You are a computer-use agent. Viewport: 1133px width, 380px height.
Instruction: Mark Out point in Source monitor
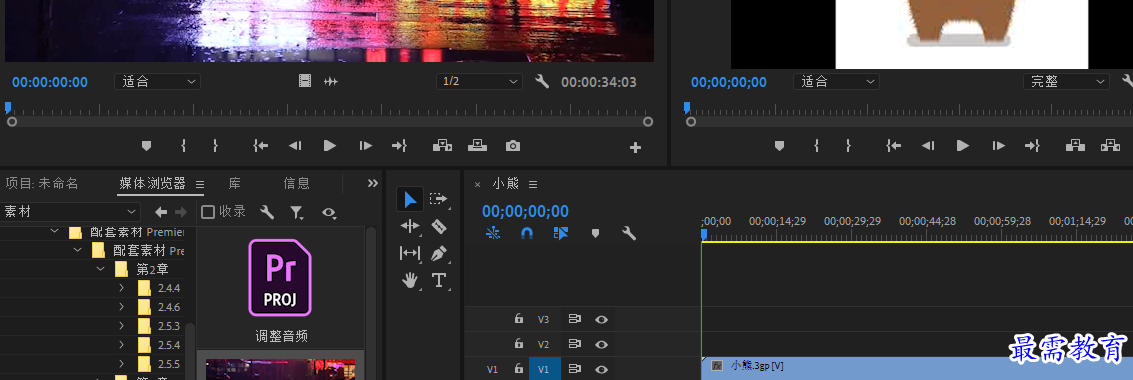(215, 146)
